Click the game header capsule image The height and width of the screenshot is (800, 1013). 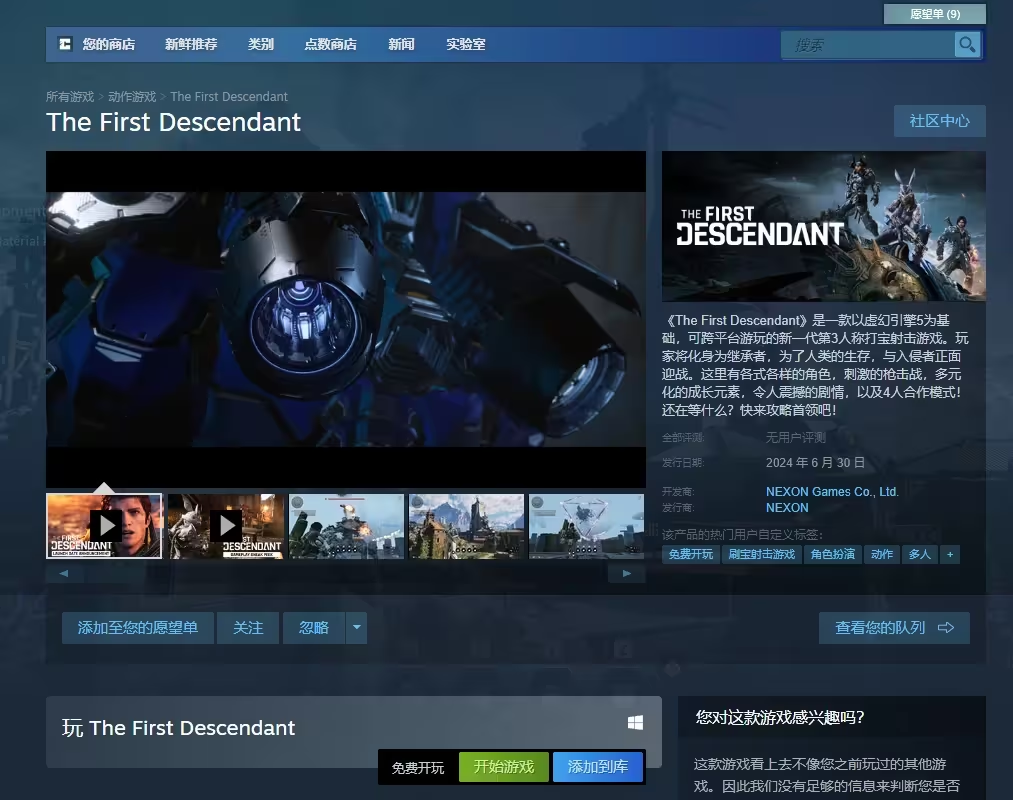click(824, 226)
